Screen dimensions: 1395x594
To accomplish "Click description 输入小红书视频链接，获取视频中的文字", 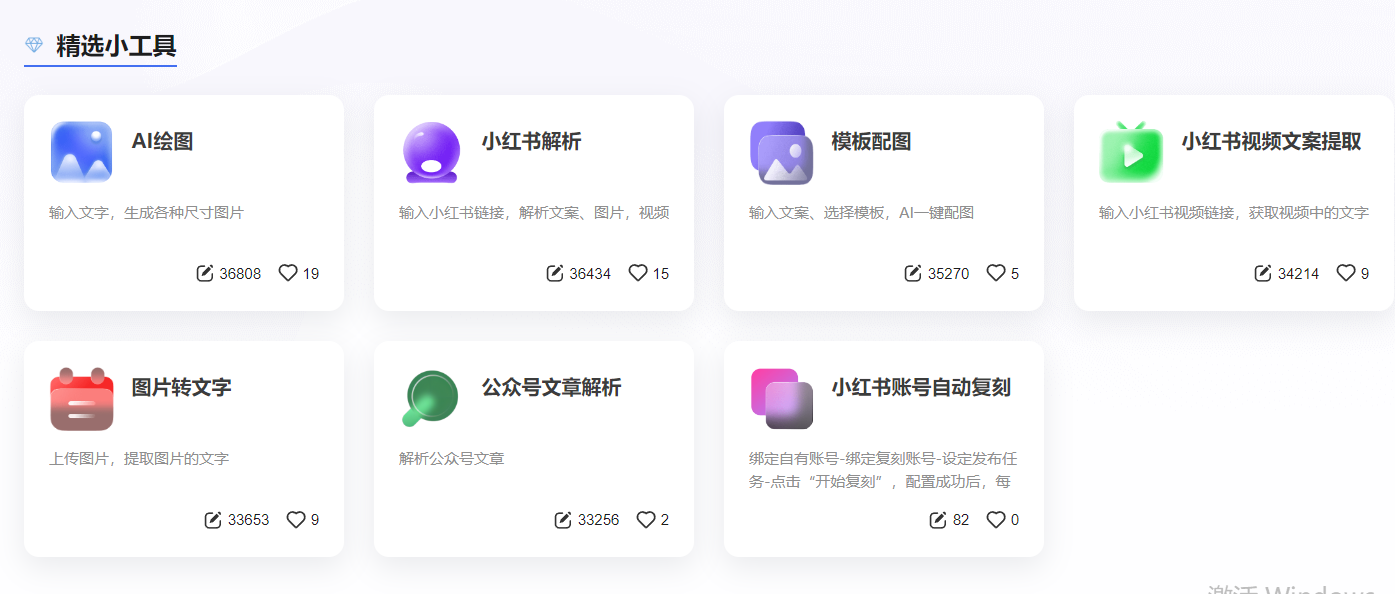I will pyautogui.click(x=1234, y=213).
